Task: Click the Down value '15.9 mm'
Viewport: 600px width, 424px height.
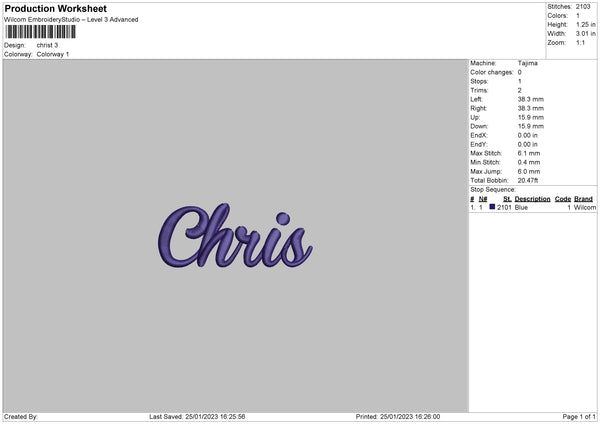Action: (x=531, y=126)
